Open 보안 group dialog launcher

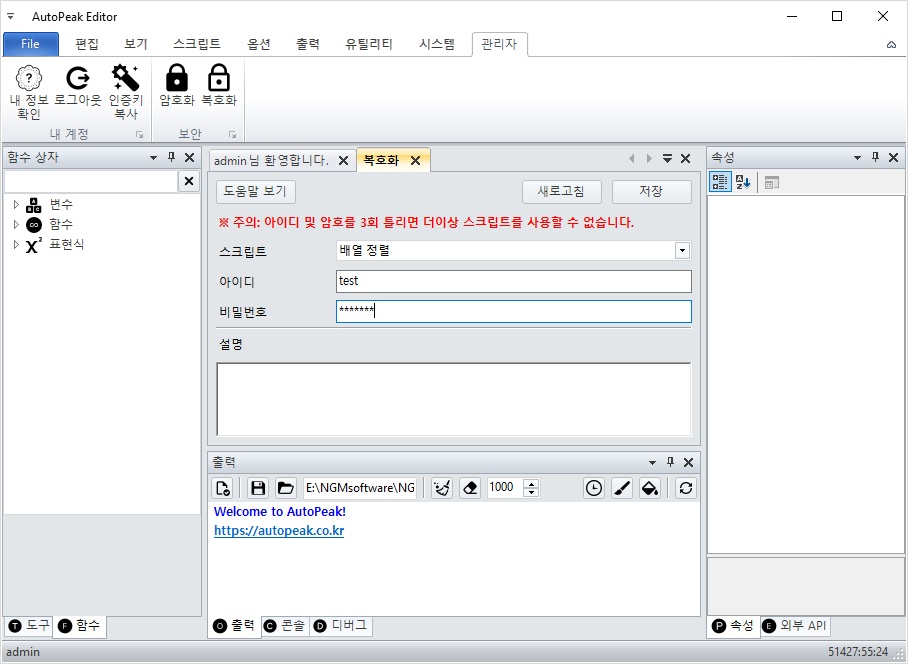pos(233,134)
